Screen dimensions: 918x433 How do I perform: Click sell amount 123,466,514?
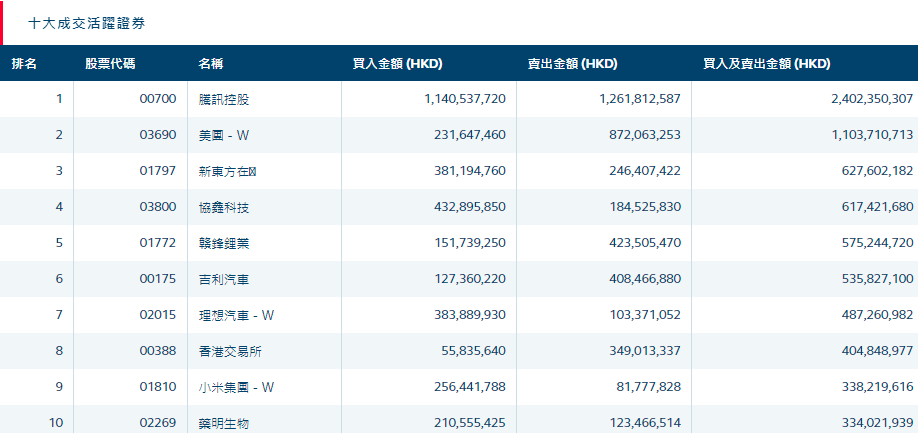pyautogui.click(x=645, y=423)
